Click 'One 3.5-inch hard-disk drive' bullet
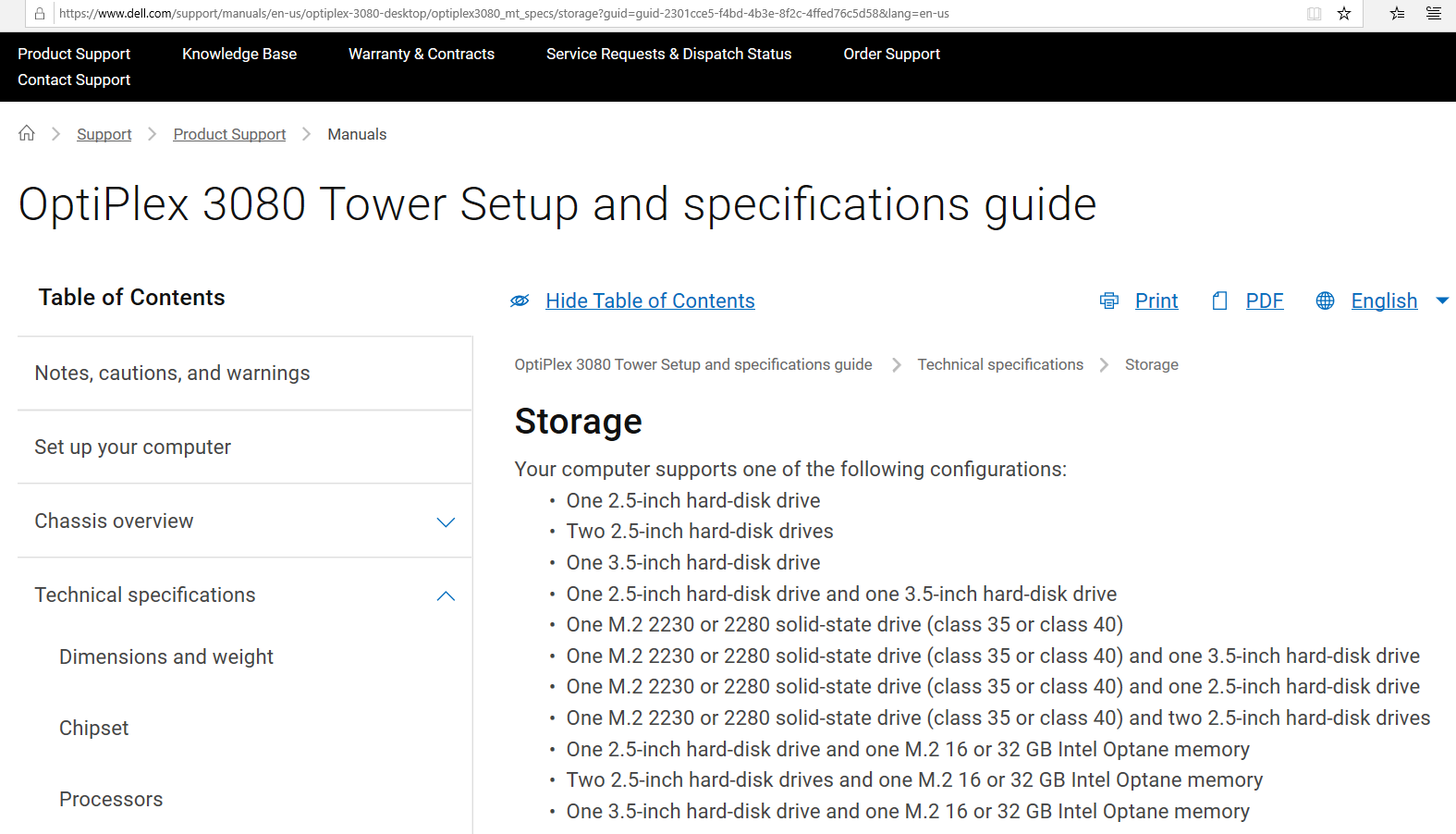1456x834 pixels. click(x=693, y=562)
